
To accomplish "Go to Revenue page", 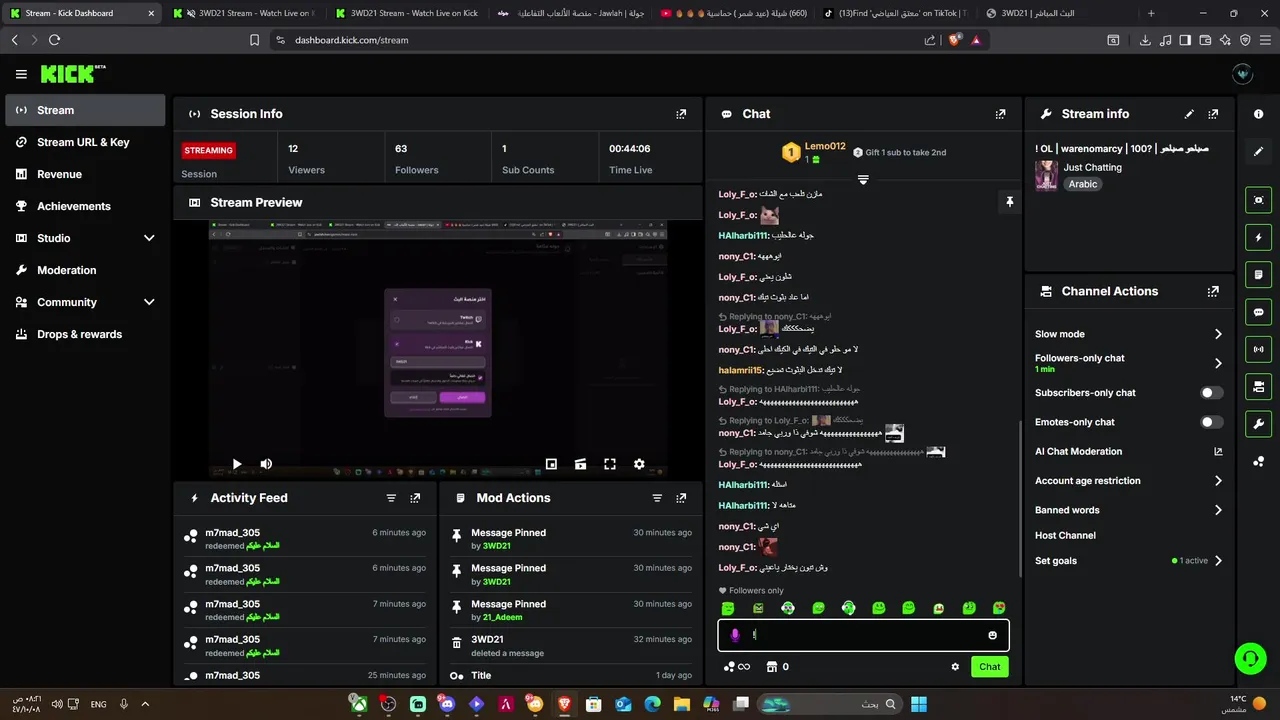I will coord(85,174).
